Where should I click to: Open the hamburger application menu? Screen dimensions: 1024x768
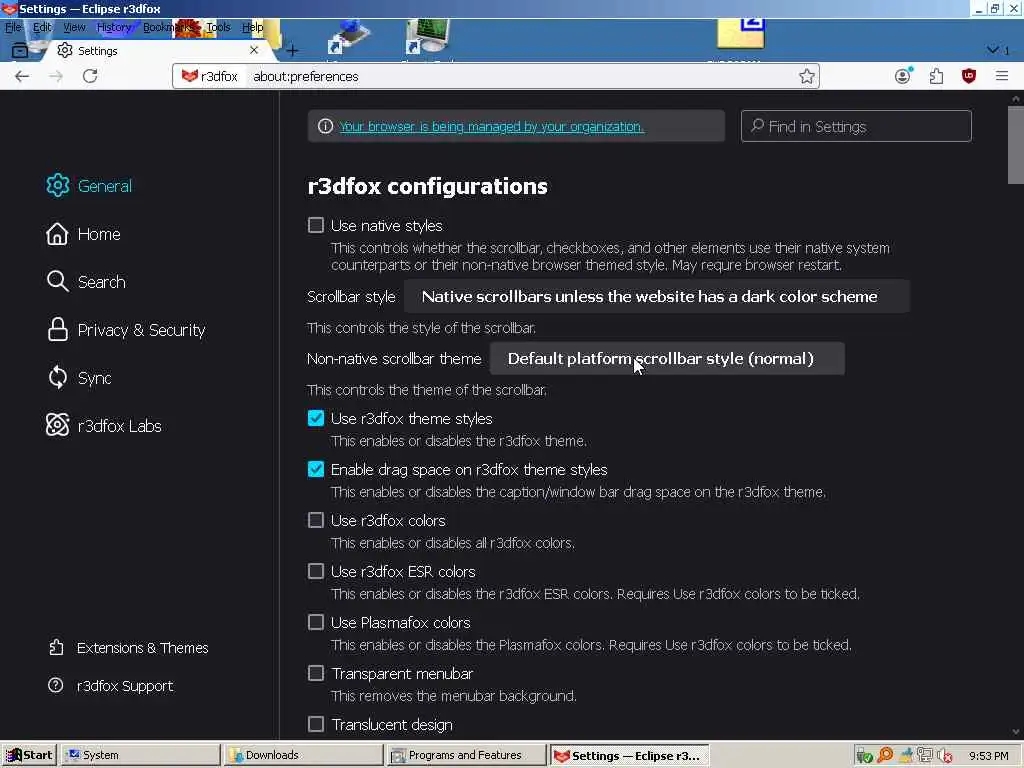(x=1002, y=76)
